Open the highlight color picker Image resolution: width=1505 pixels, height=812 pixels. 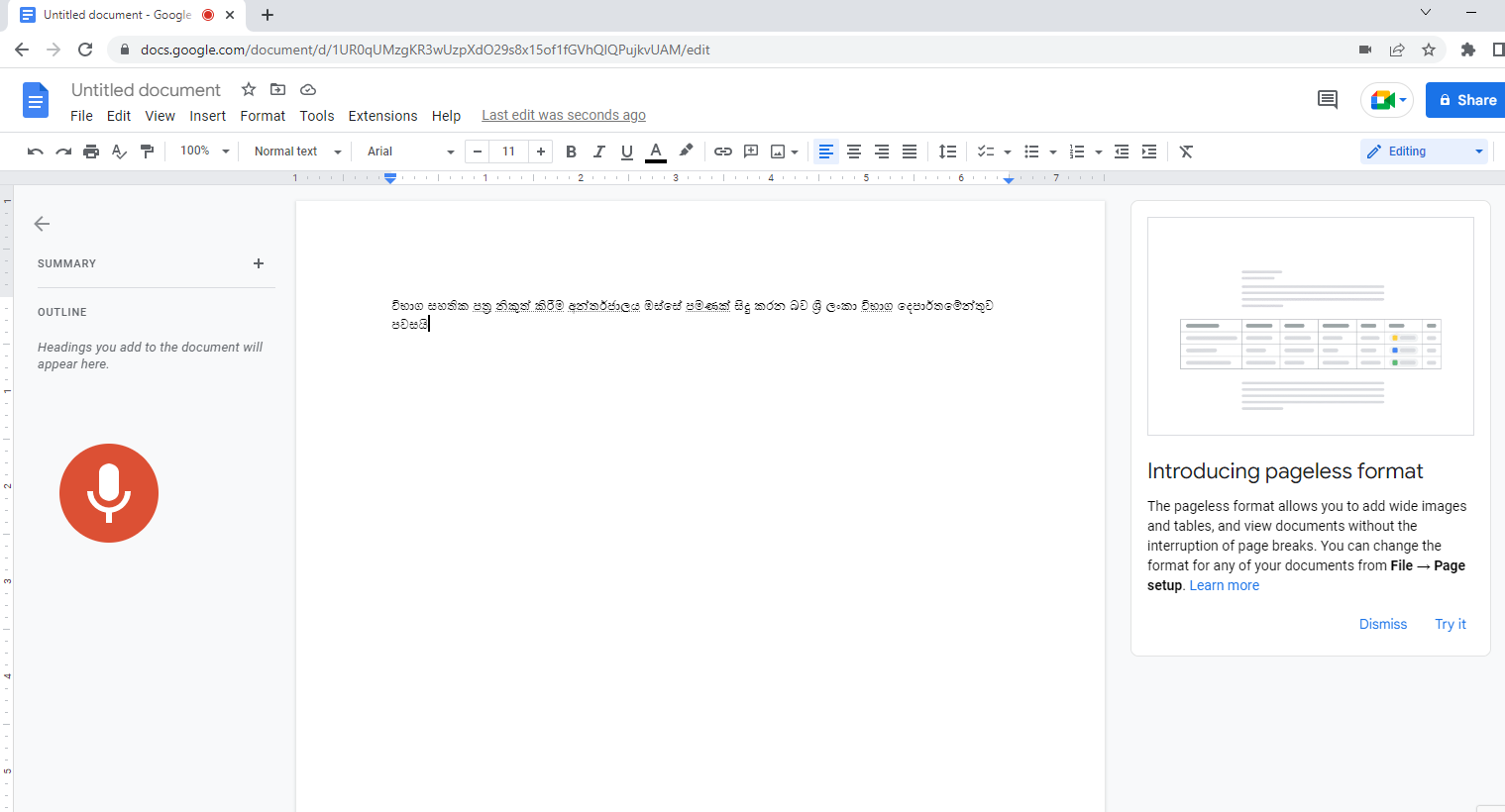click(x=686, y=152)
